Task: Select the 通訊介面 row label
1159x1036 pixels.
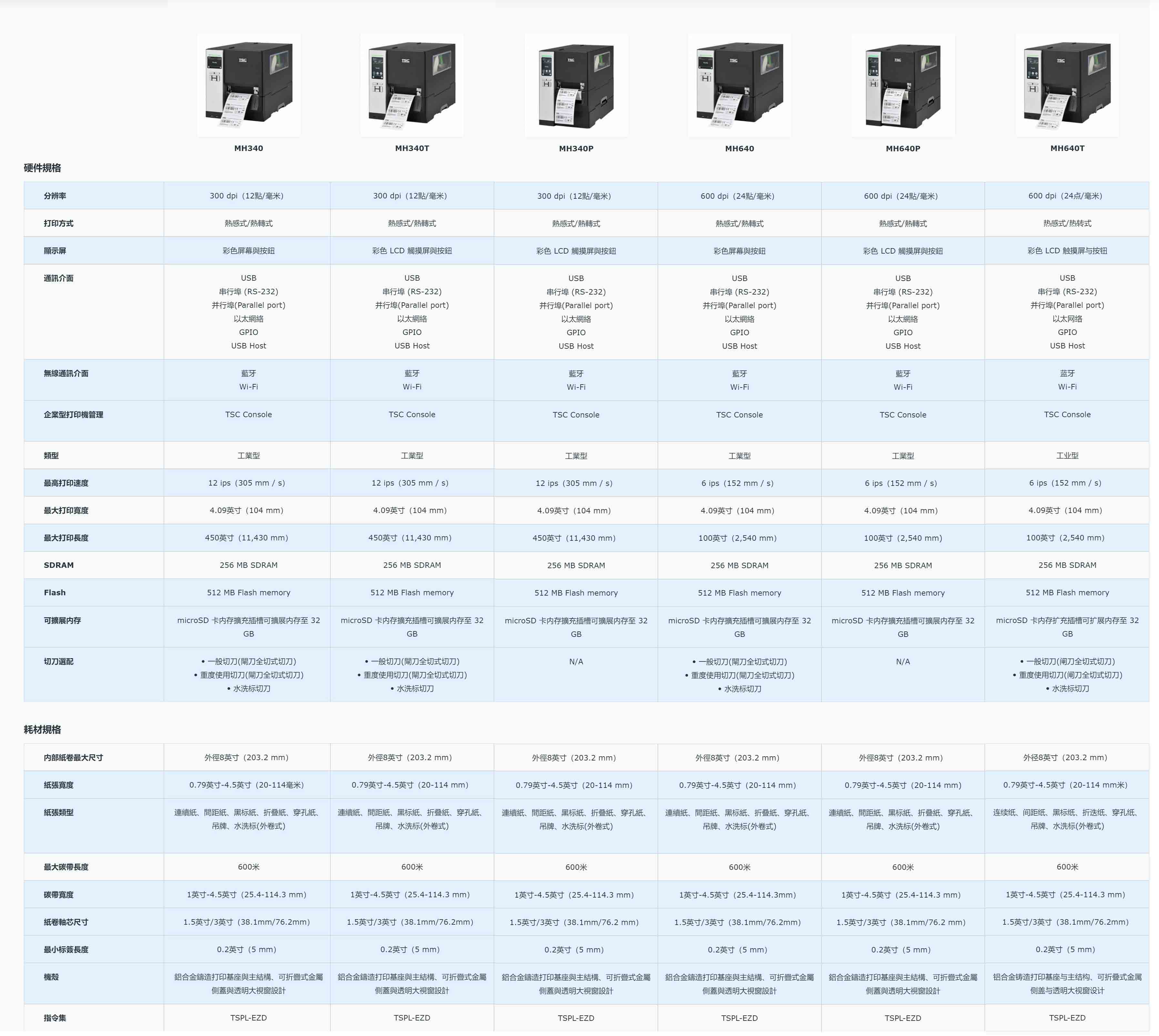Action: pyautogui.click(x=59, y=278)
